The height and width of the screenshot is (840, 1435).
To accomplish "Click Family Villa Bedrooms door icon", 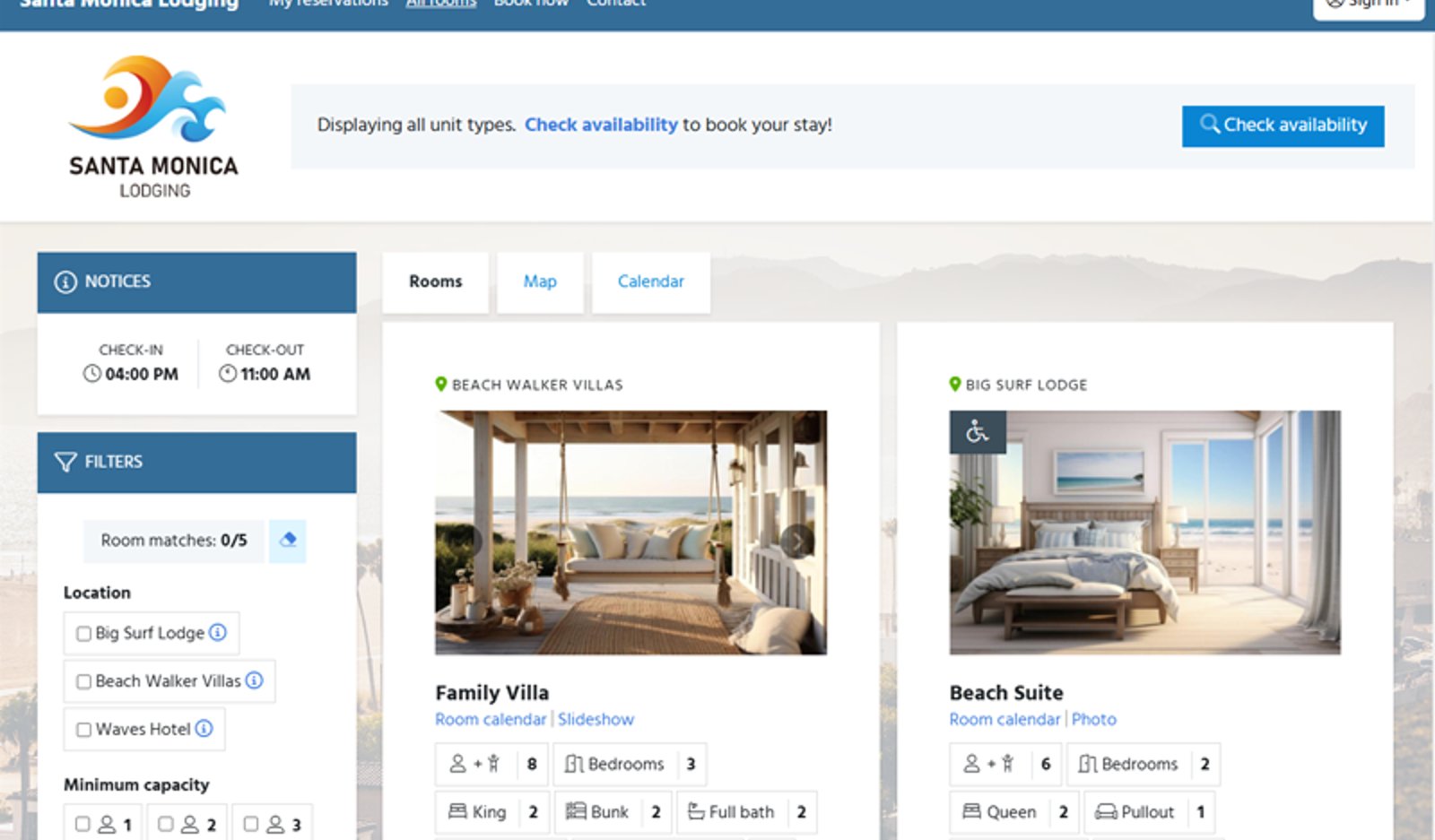I will [574, 764].
